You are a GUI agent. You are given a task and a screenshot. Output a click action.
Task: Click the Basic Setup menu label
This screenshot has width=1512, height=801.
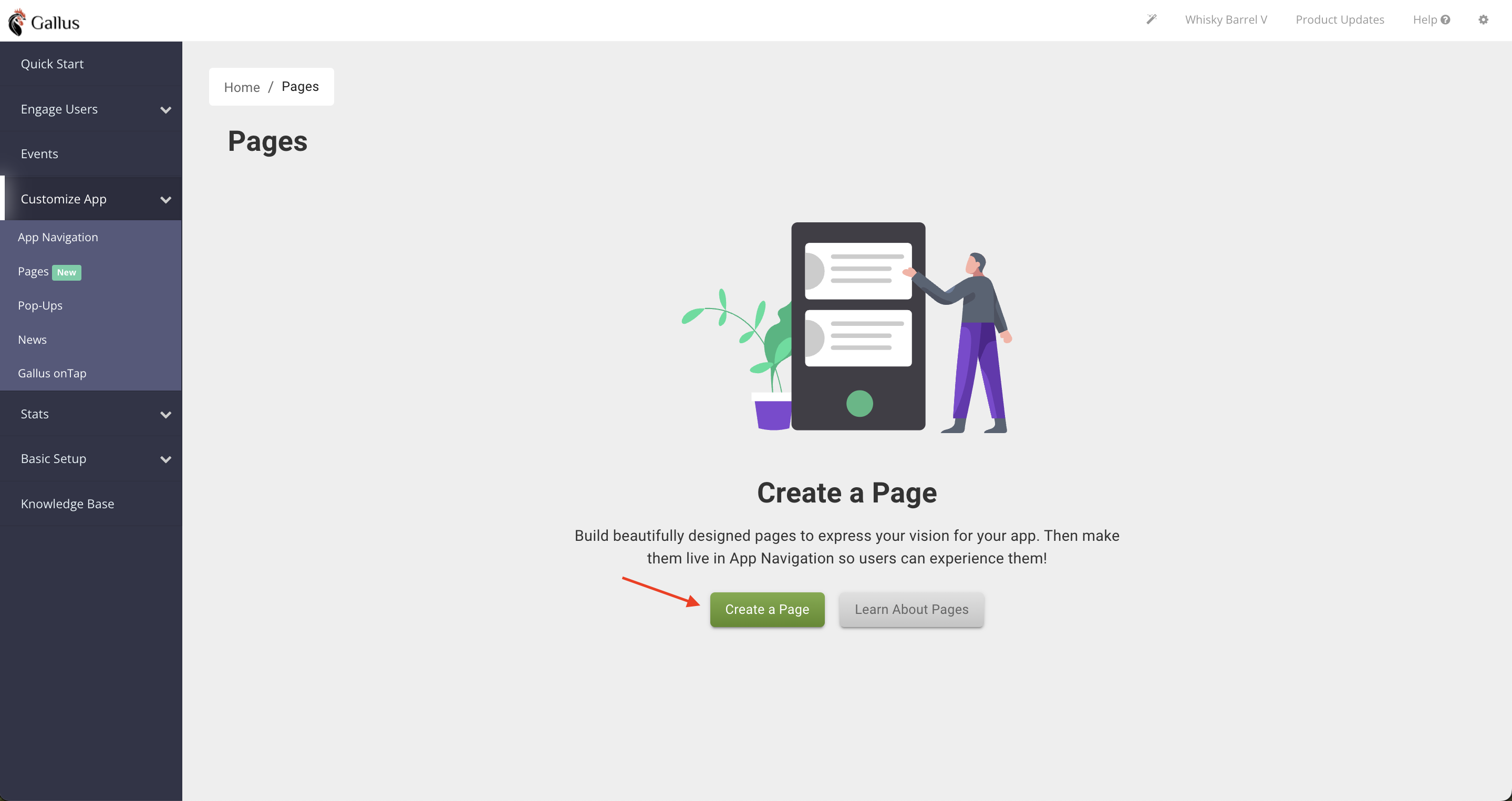(x=54, y=458)
